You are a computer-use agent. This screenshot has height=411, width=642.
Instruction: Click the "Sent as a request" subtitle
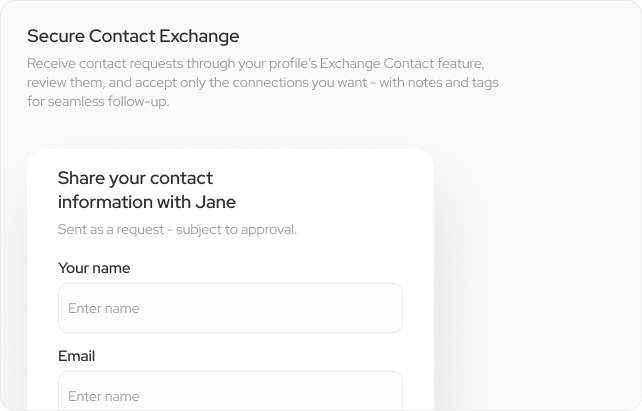(177, 230)
